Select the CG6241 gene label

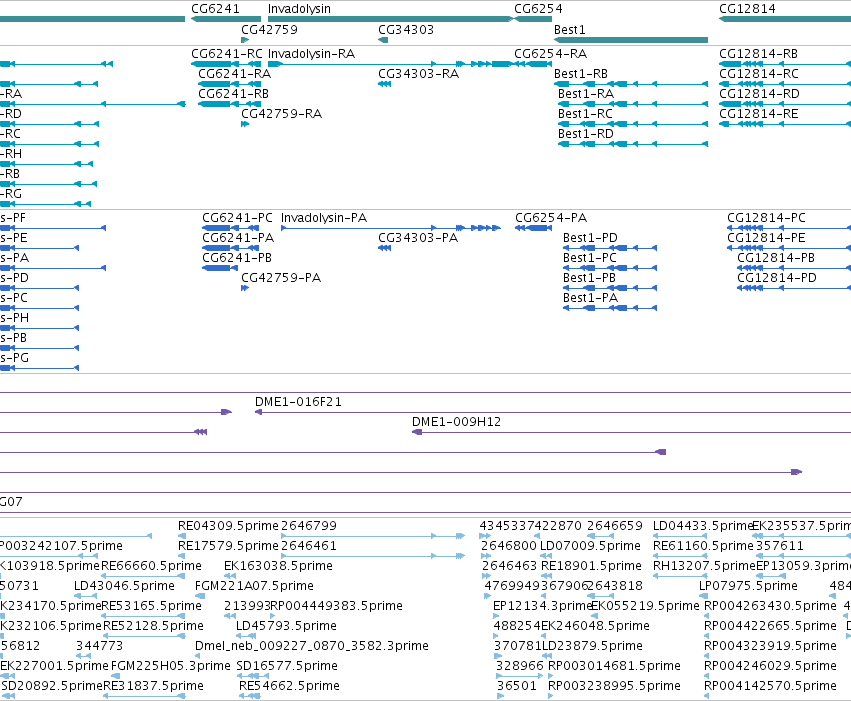215,9
